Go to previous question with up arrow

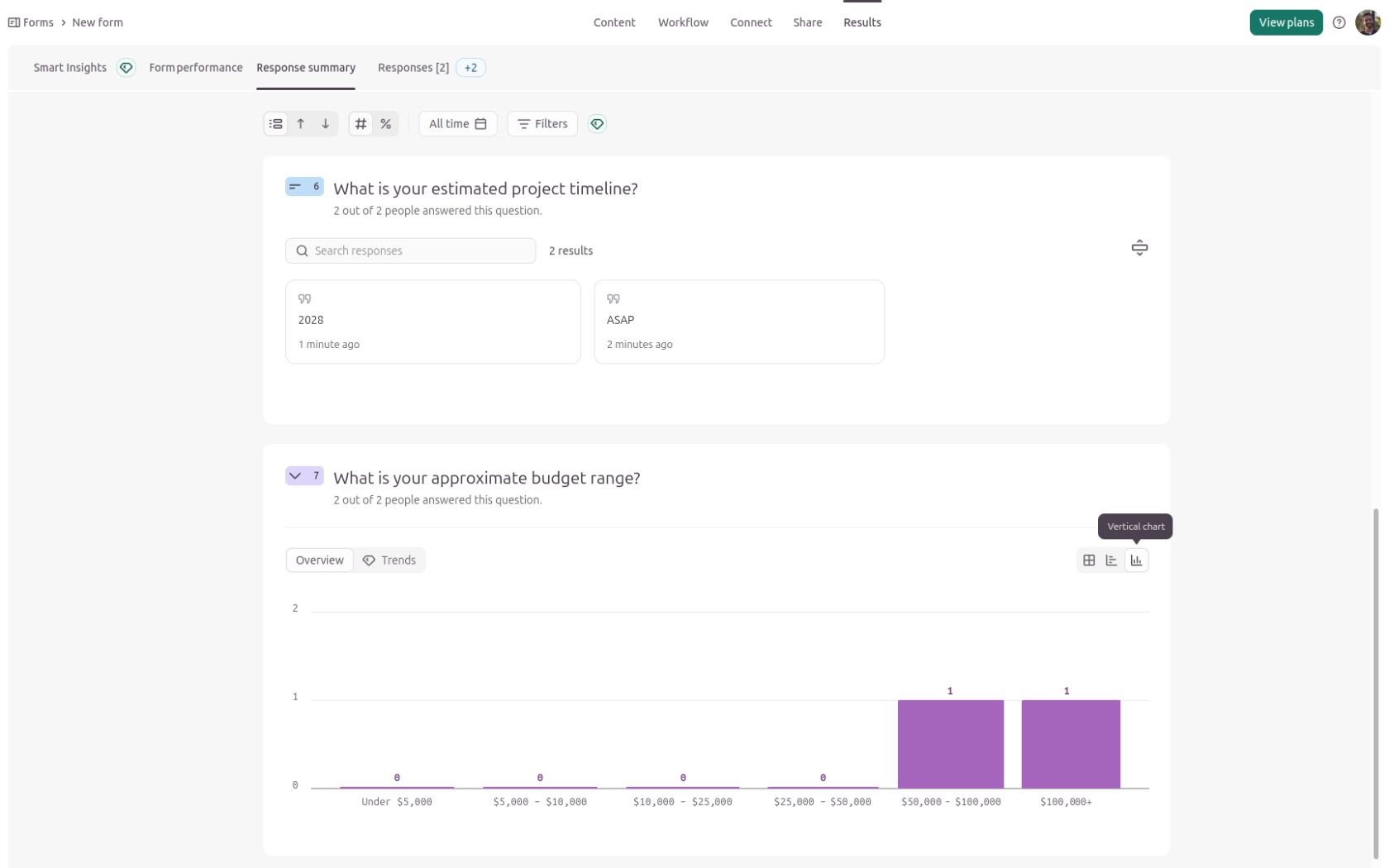[301, 124]
